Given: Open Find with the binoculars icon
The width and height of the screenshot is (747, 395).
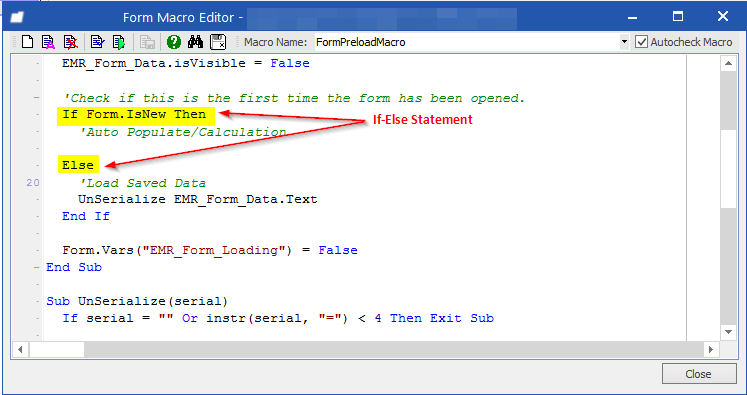Looking at the screenshot, I should [195, 42].
